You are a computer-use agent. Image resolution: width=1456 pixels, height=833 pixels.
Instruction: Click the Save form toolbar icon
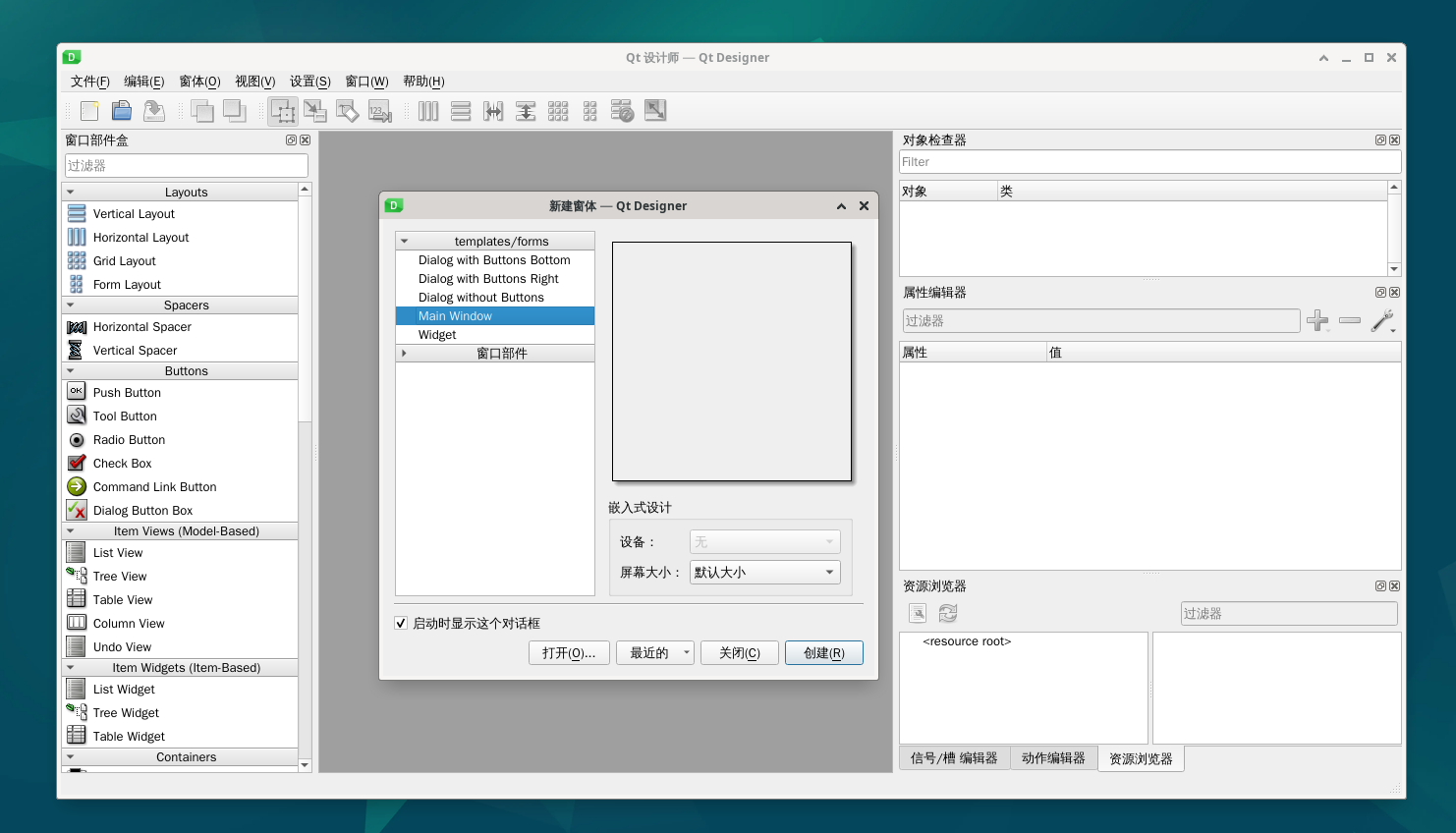pyautogui.click(x=154, y=111)
